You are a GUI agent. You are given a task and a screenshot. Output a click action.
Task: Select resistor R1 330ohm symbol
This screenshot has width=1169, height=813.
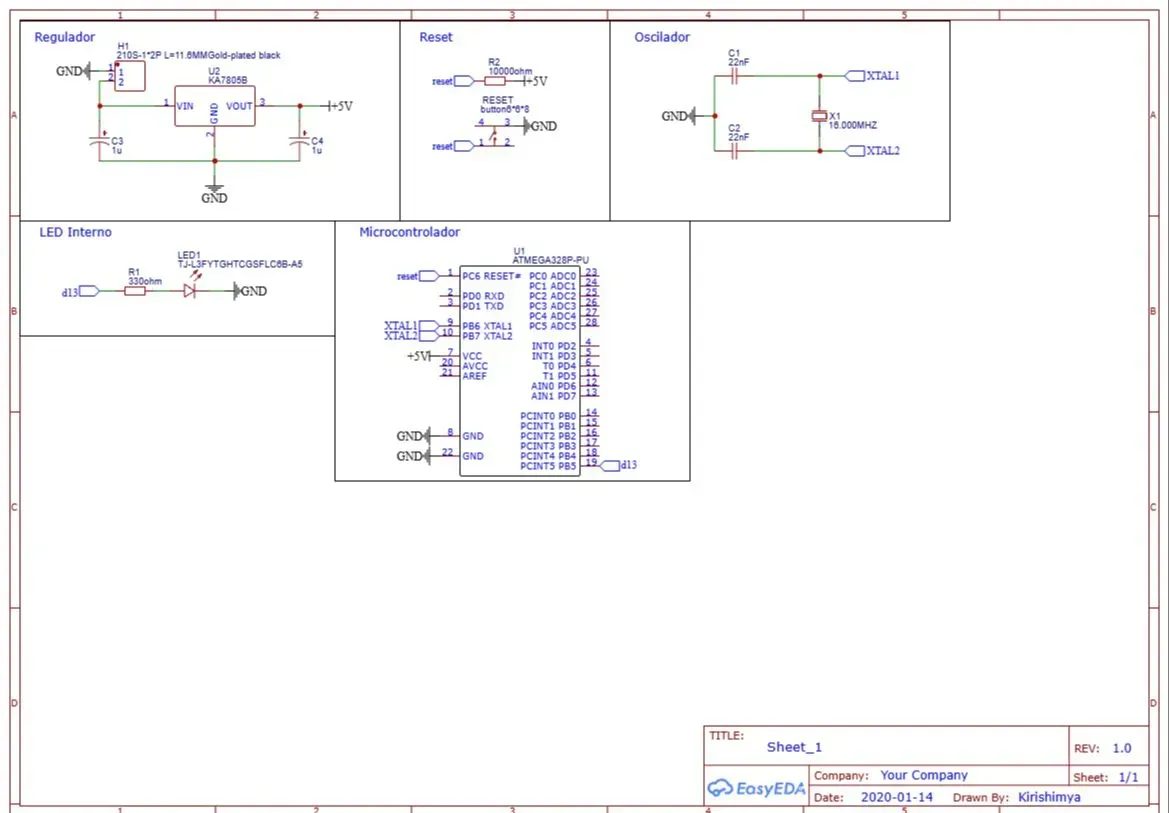point(135,291)
